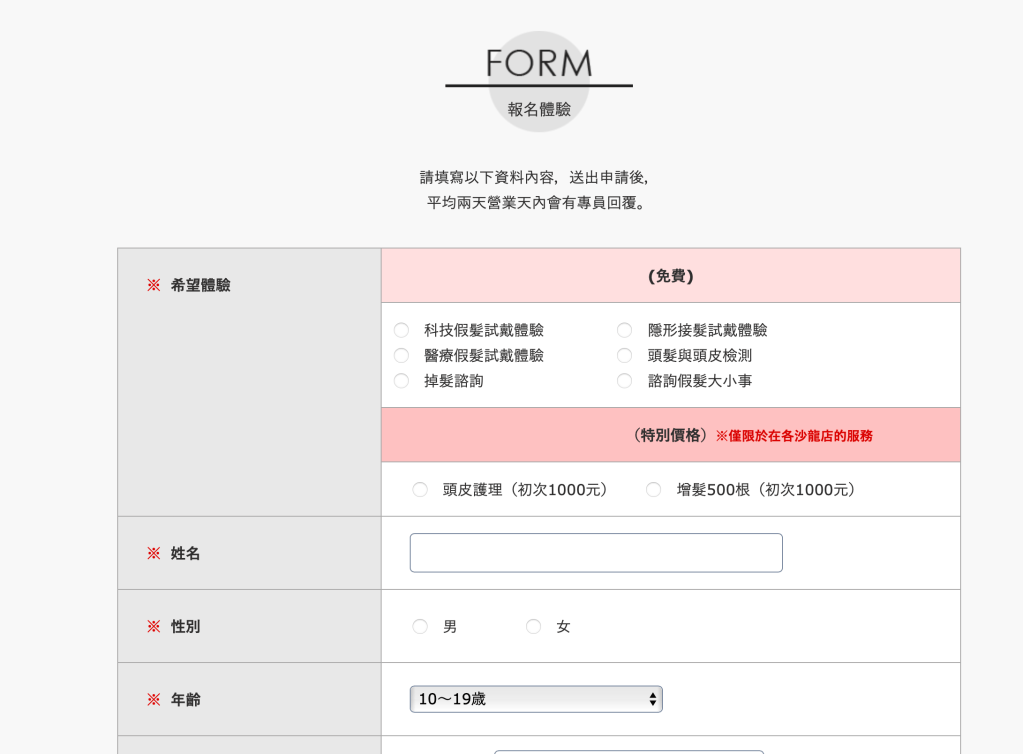Choose 醫療假髮試戴體驗 experience
This screenshot has height=754, width=1023.
tap(401, 355)
